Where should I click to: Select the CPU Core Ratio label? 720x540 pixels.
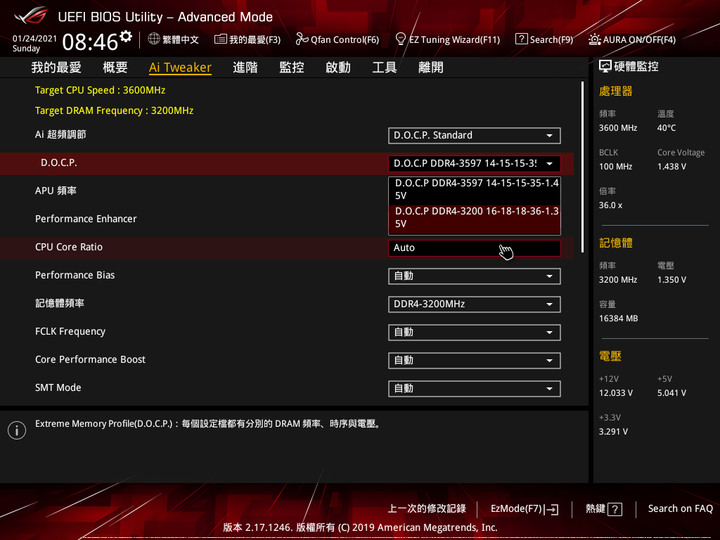coord(69,247)
